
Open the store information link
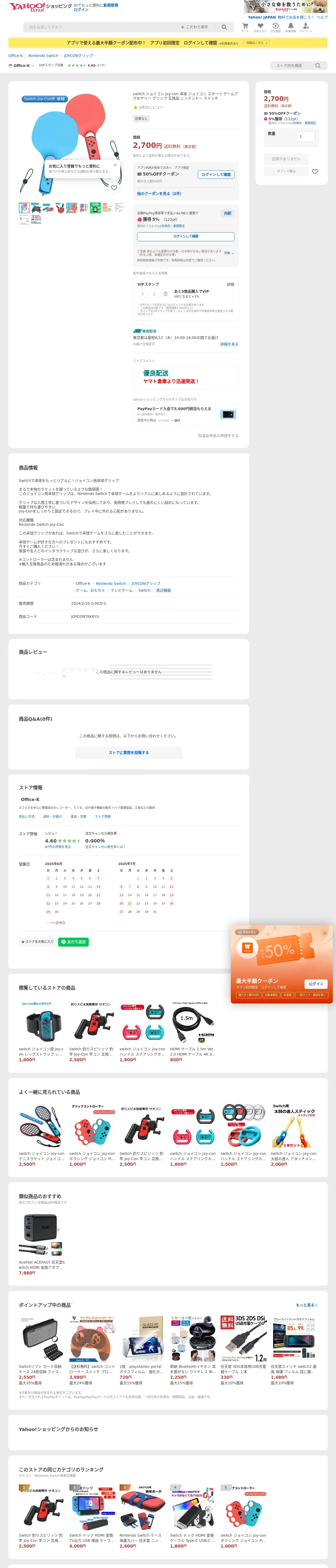(x=103, y=817)
